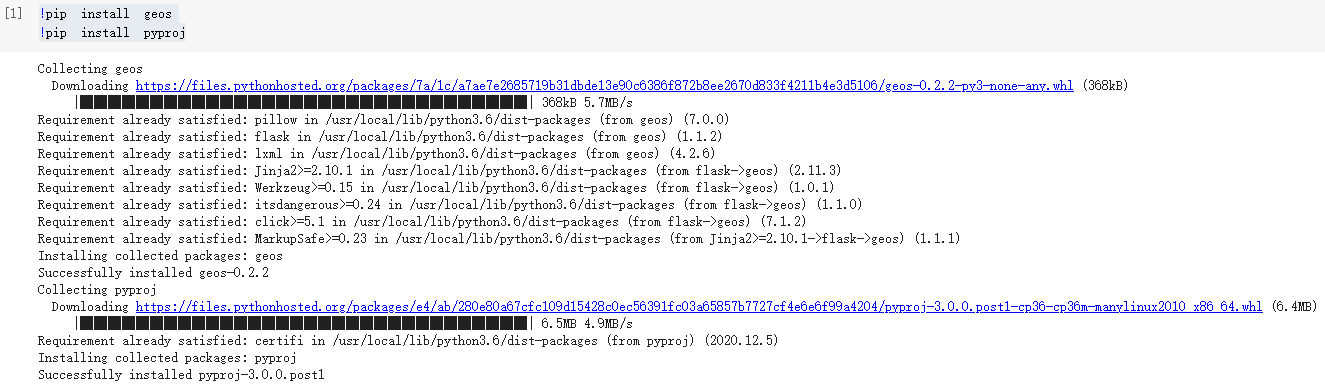
Task: Click the 'Collecting geos' output line
Action: click(90, 69)
